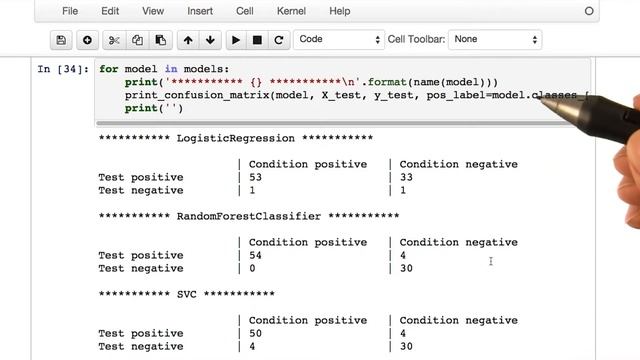640x360 pixels.
Task: Open the Insert menu
Action: [x=200, y=11]
